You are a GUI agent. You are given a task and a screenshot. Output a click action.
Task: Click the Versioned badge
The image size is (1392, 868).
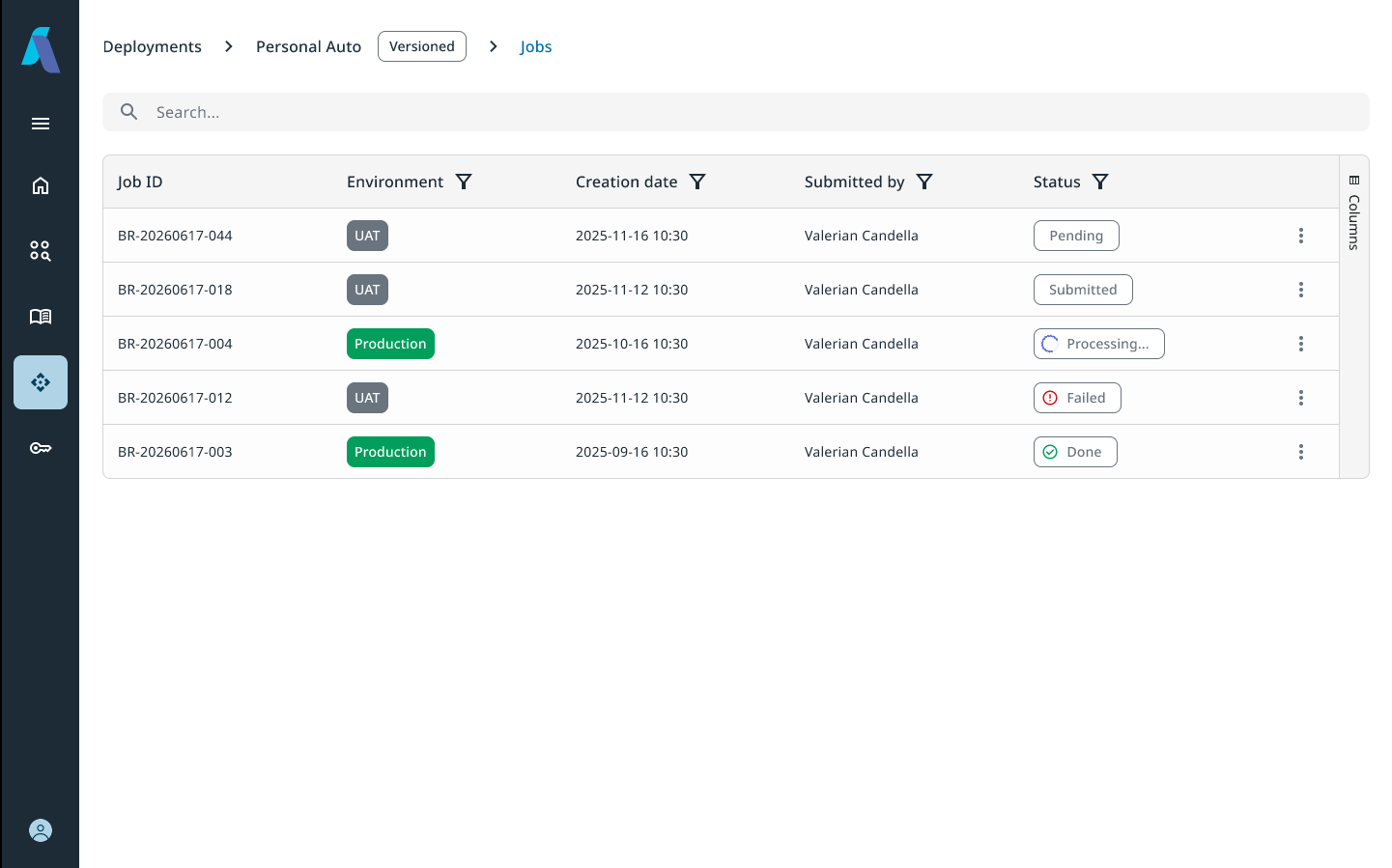[422, 46]
